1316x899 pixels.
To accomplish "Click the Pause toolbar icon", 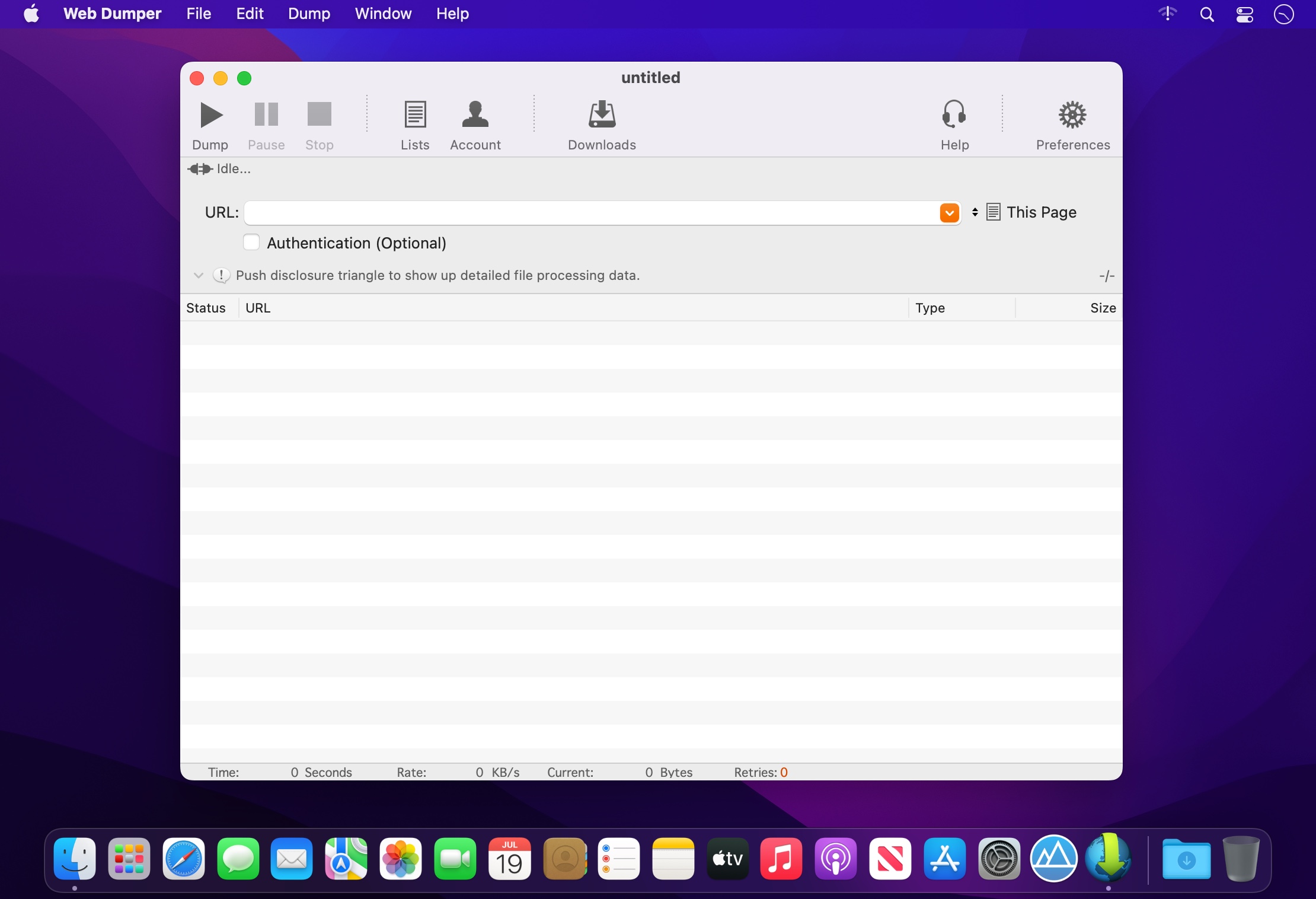I will point(266,115).
